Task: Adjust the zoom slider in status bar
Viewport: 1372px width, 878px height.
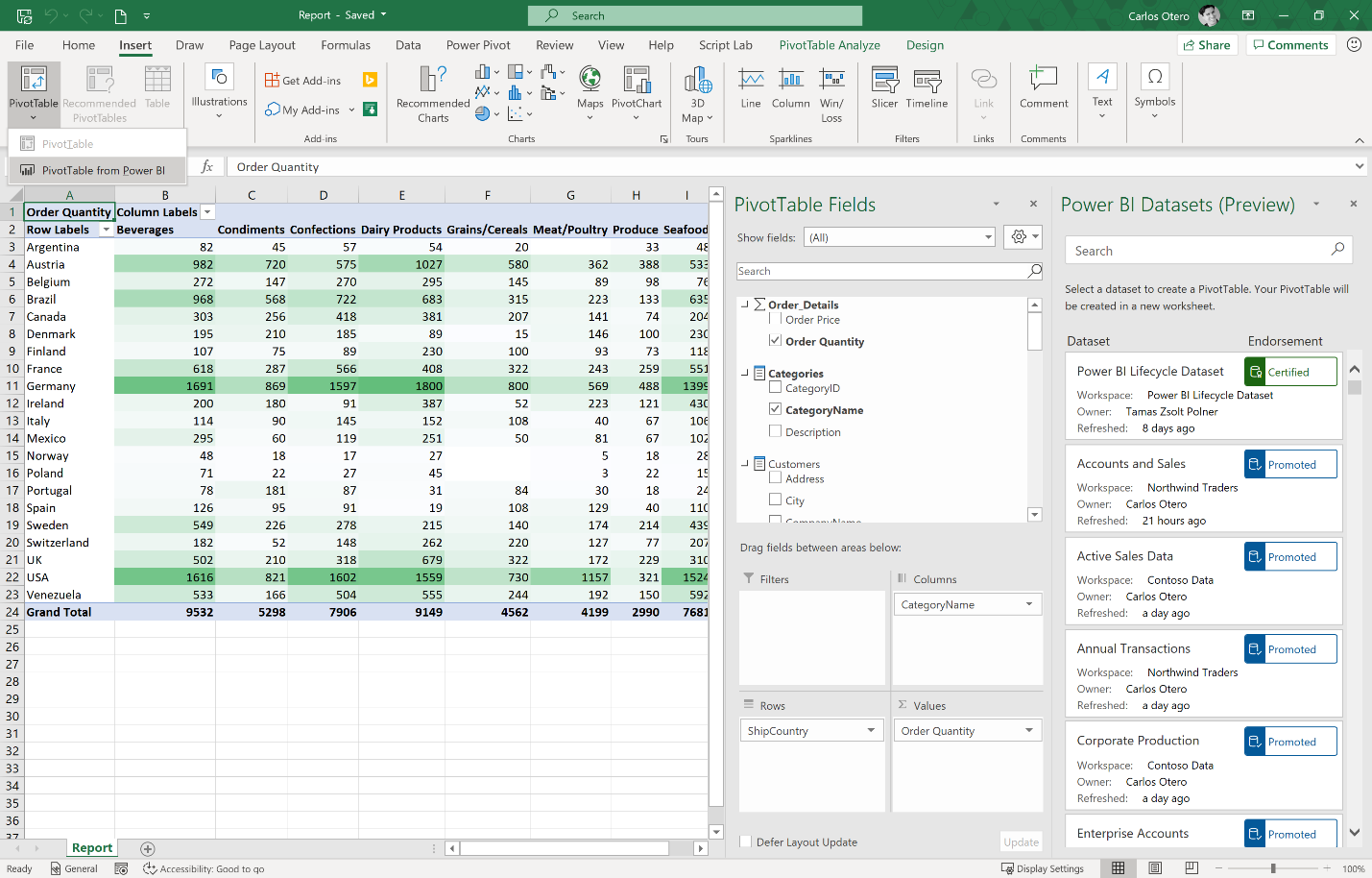Action: click(1273, 868)
